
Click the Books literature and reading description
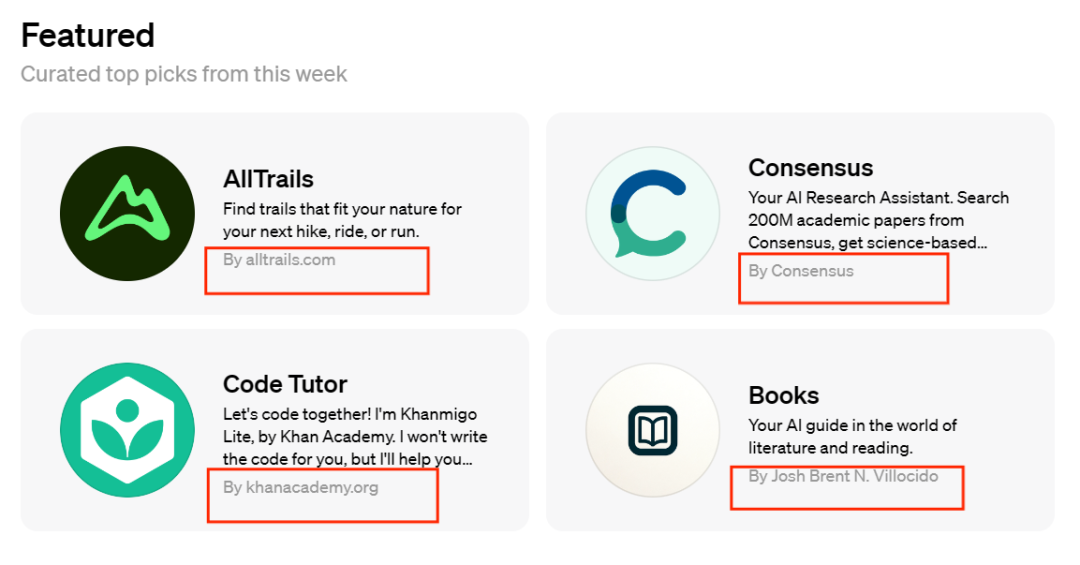852,437
